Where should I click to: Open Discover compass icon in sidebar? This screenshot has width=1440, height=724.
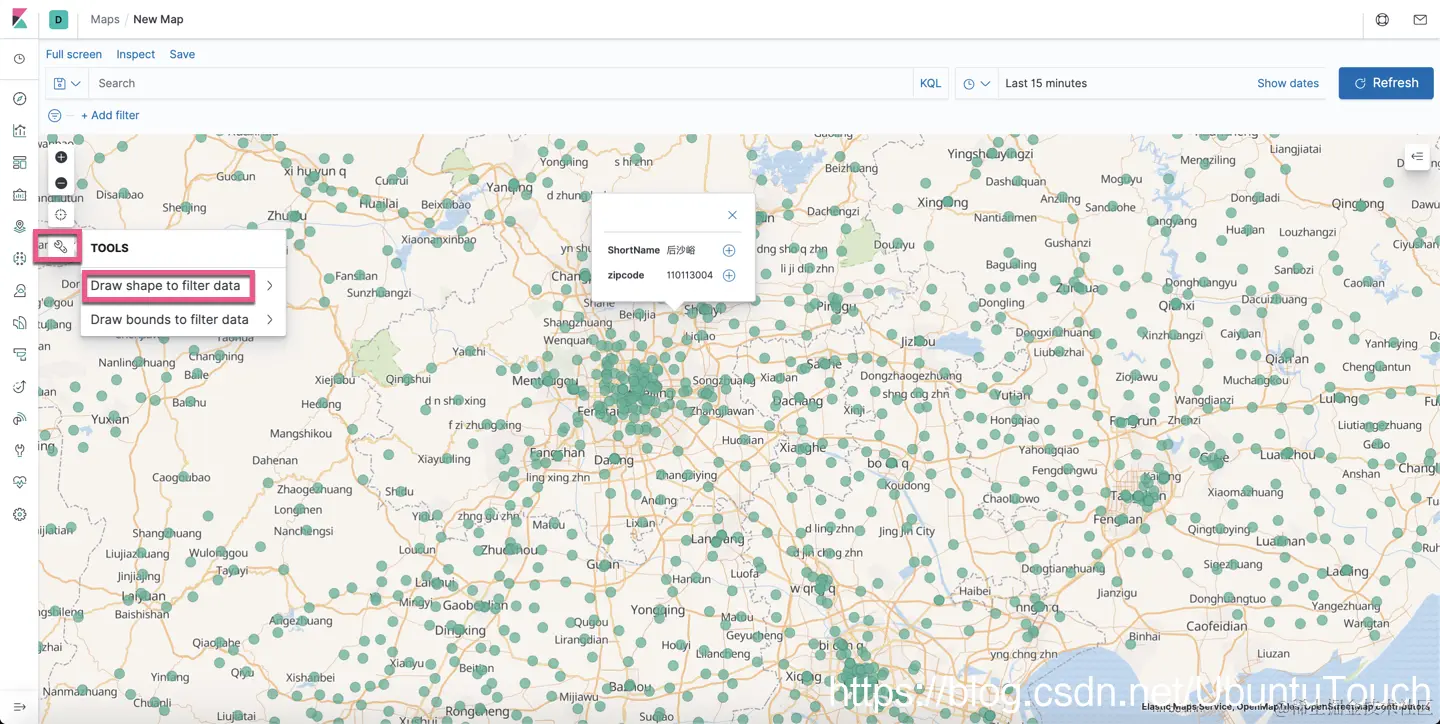19,99
